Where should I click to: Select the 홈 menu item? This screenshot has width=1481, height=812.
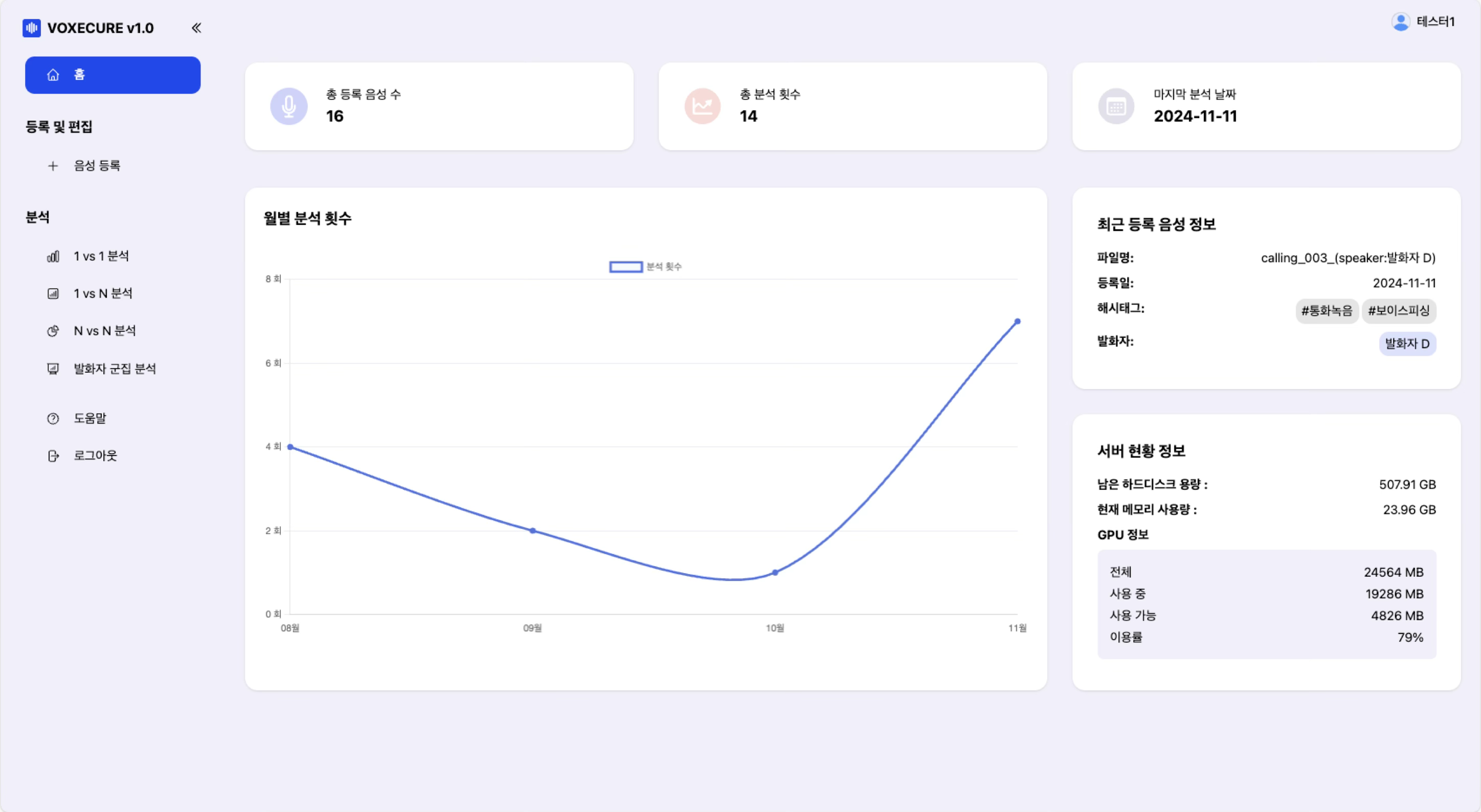(x=113, y=75)
